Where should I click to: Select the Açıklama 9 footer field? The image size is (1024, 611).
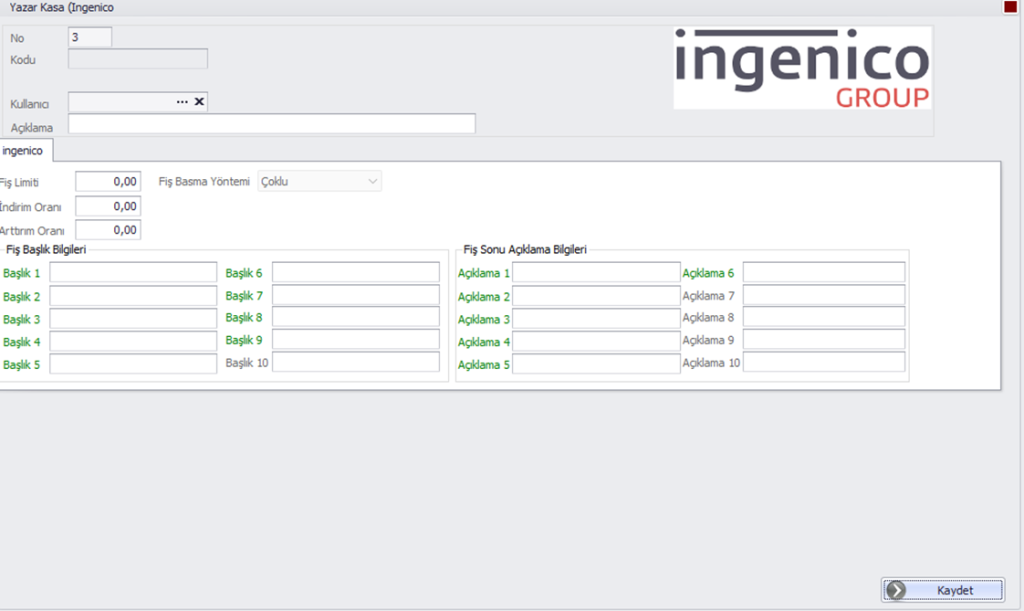point(824,339)
